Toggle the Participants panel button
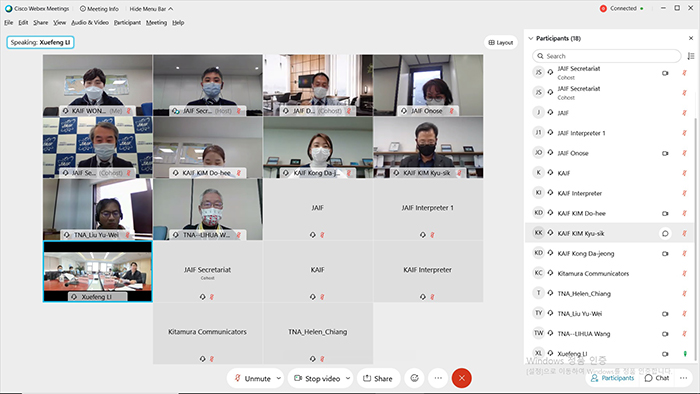The height and width of the screenshot is (394, 700). point(612,378)
